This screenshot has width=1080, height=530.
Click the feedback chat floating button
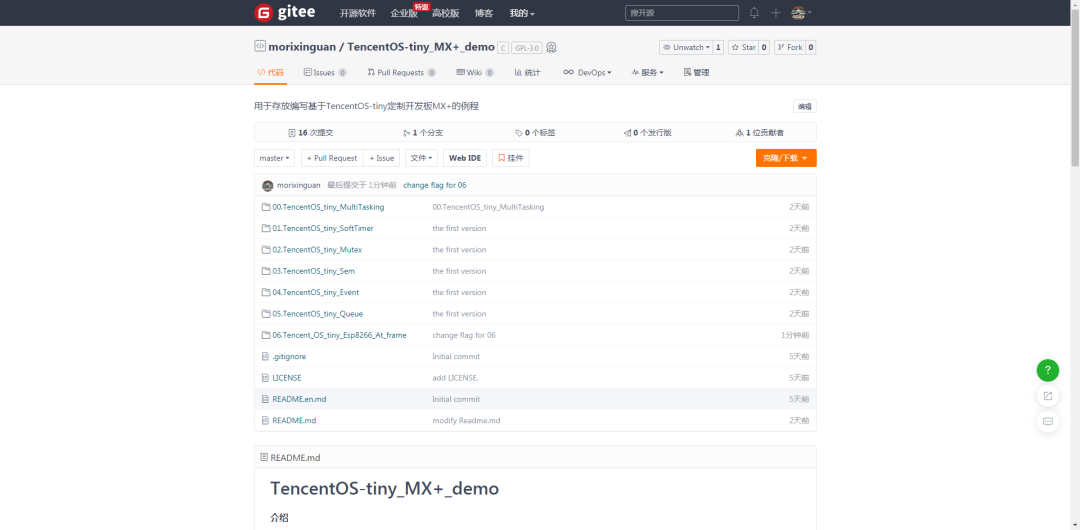pos(1048,421)
